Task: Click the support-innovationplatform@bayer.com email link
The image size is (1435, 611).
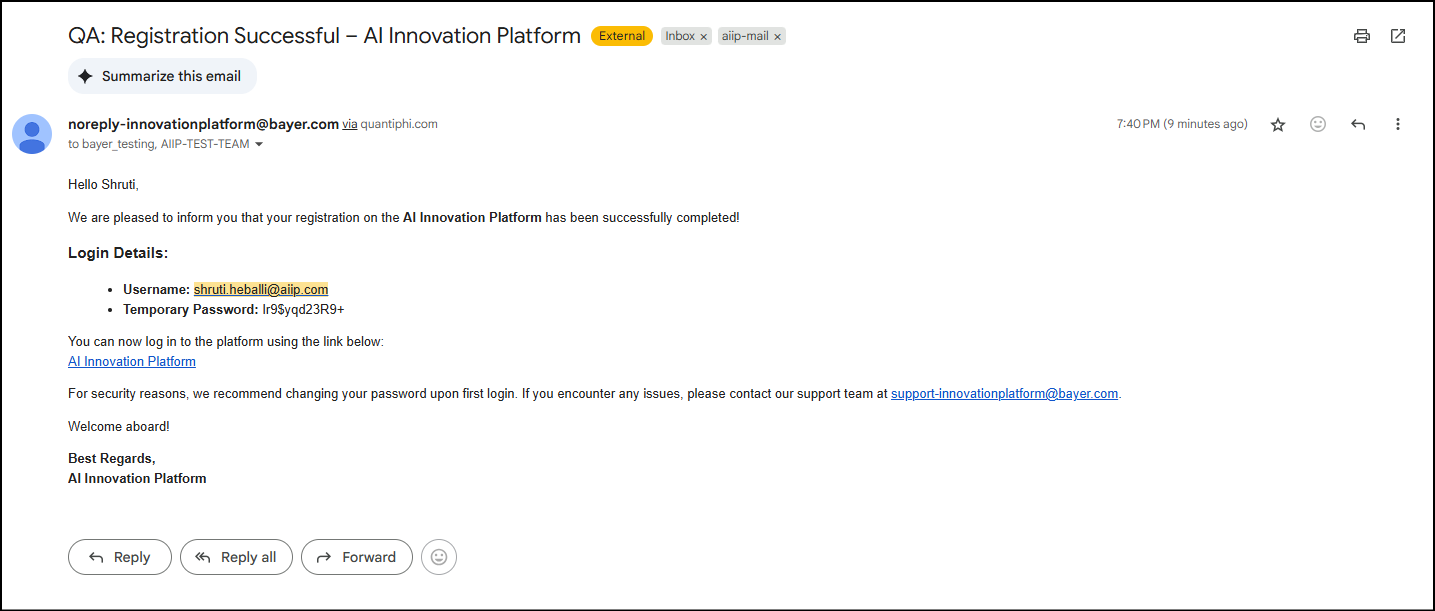Action: tap(1004, 394)
